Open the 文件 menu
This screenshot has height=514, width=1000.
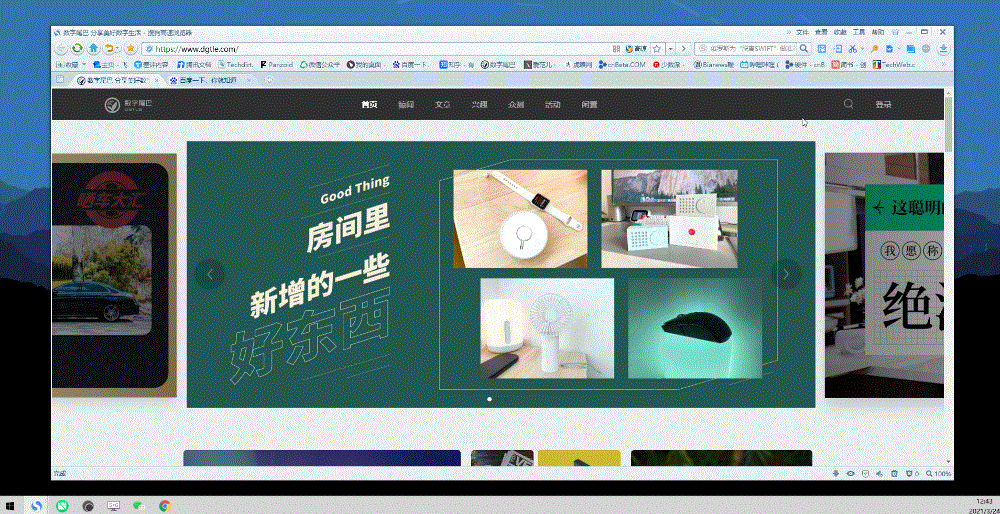pos(802,32)
